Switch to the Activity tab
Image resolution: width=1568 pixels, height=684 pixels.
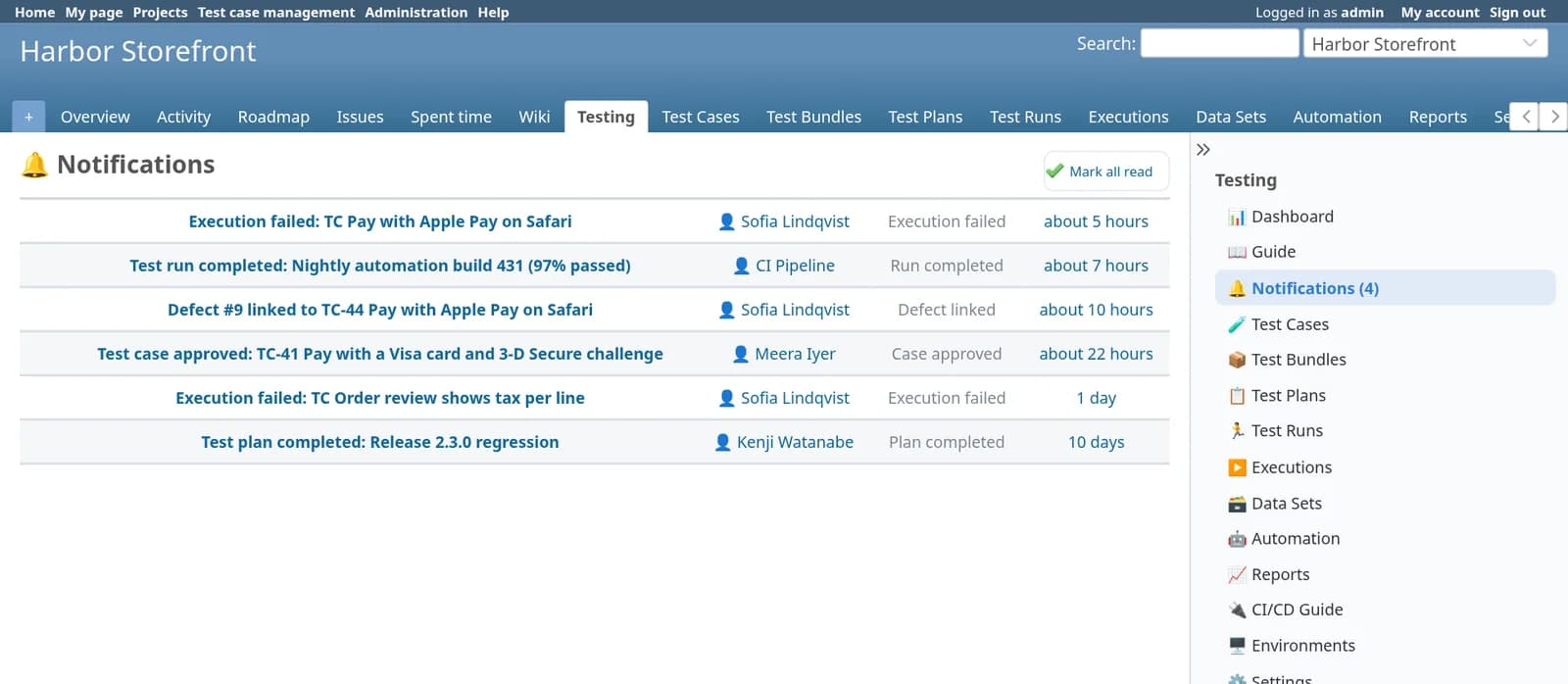[183, 117]
